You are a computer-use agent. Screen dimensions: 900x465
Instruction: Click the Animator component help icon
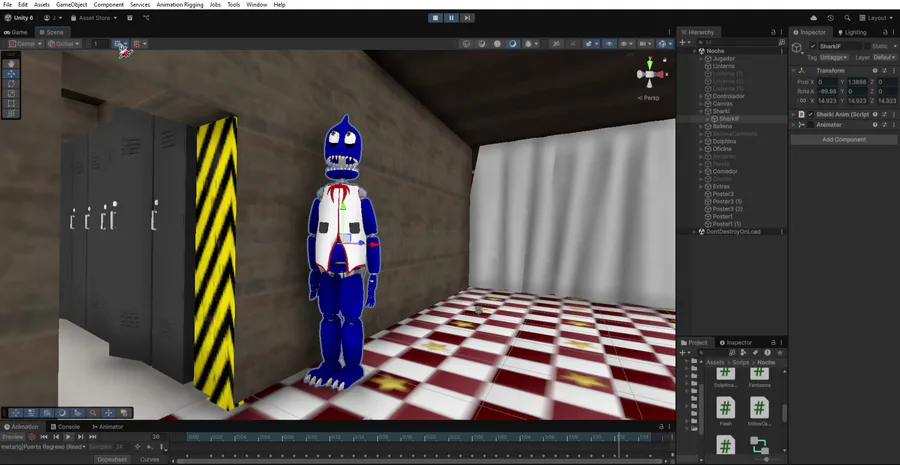tap(875, 125)
